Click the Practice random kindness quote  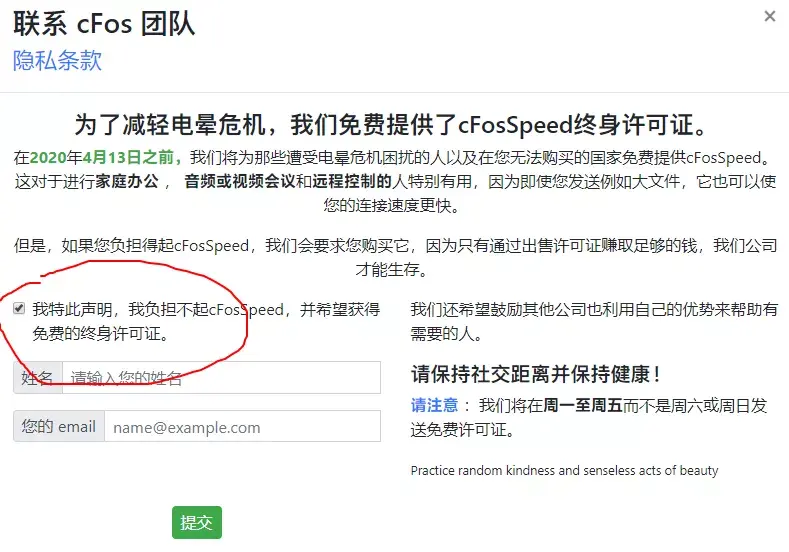coord(565,470)
